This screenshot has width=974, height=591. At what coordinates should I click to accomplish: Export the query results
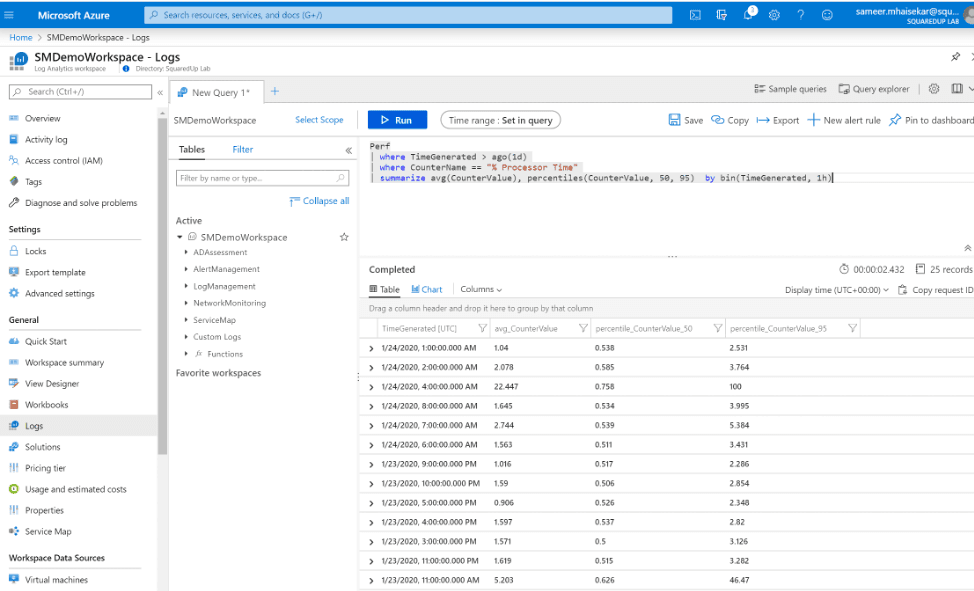pos(778,120)
